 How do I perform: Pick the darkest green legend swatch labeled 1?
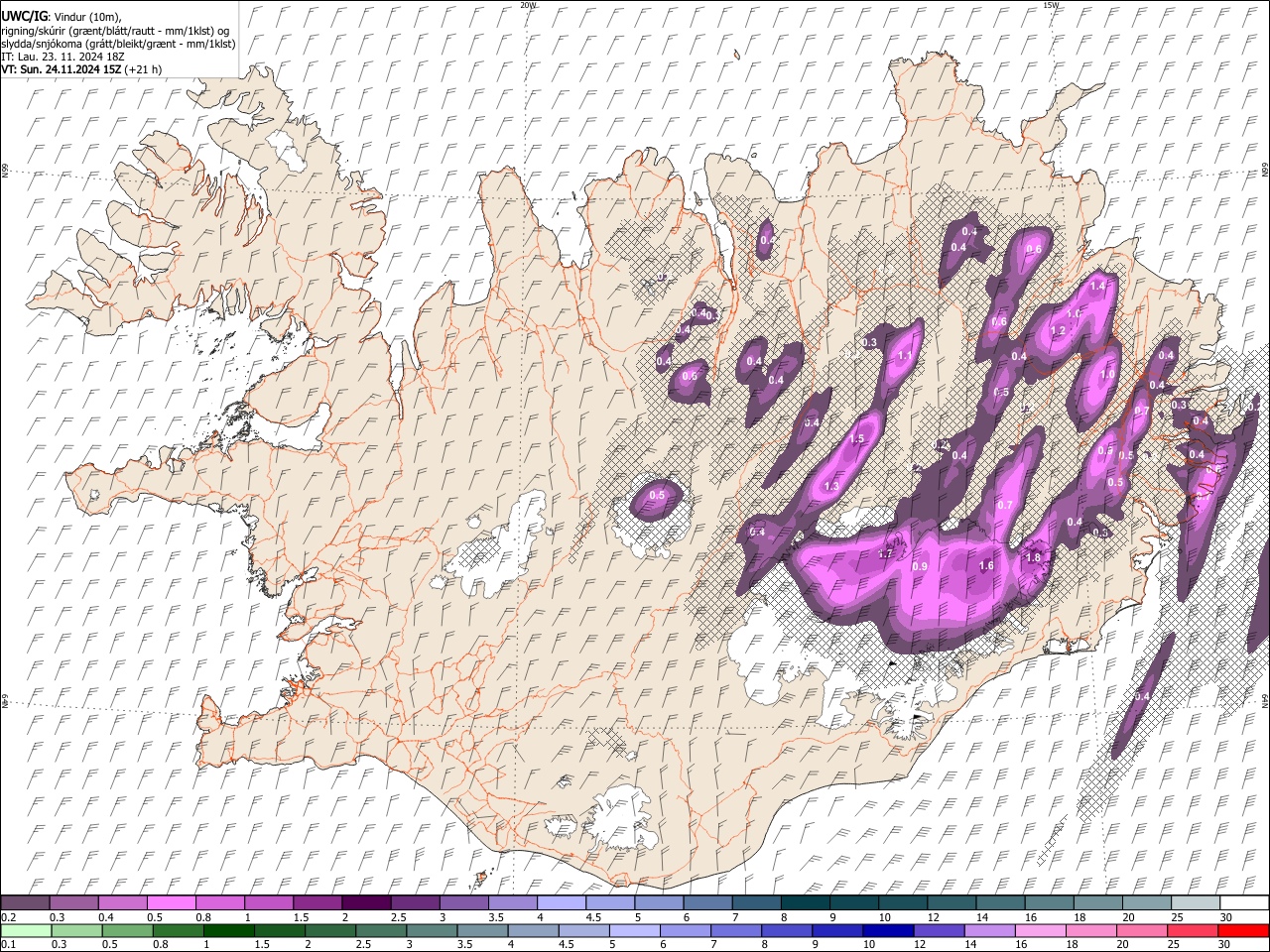[228, 930]
